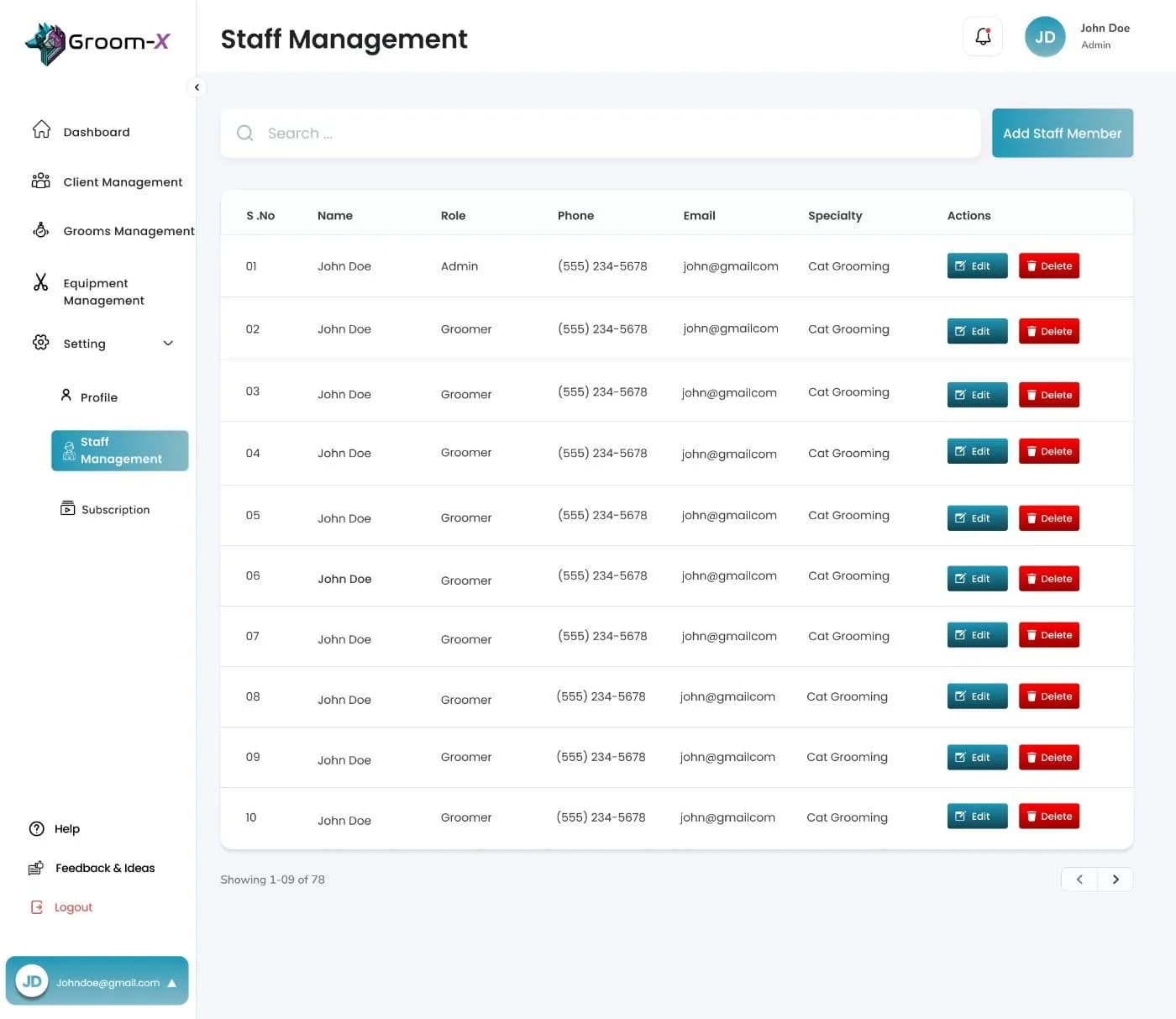Click the Edit button for row 06

tap(977, 579)
